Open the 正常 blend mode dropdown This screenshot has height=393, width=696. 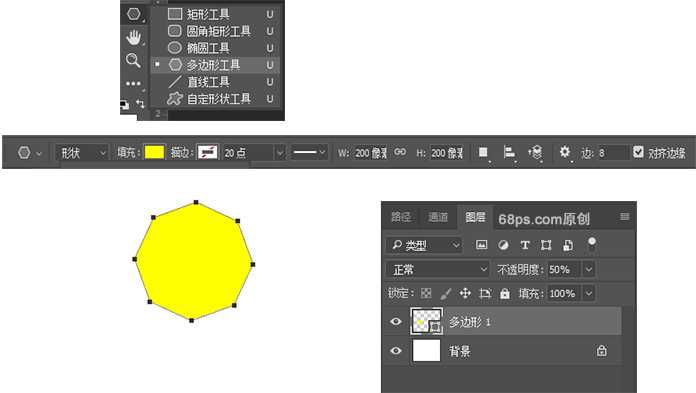(438, 270)
